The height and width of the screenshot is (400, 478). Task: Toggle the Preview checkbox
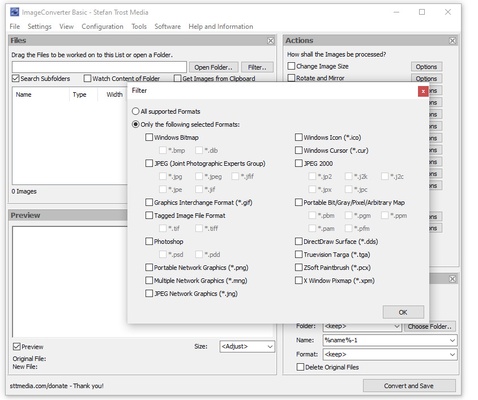point(17,347)
